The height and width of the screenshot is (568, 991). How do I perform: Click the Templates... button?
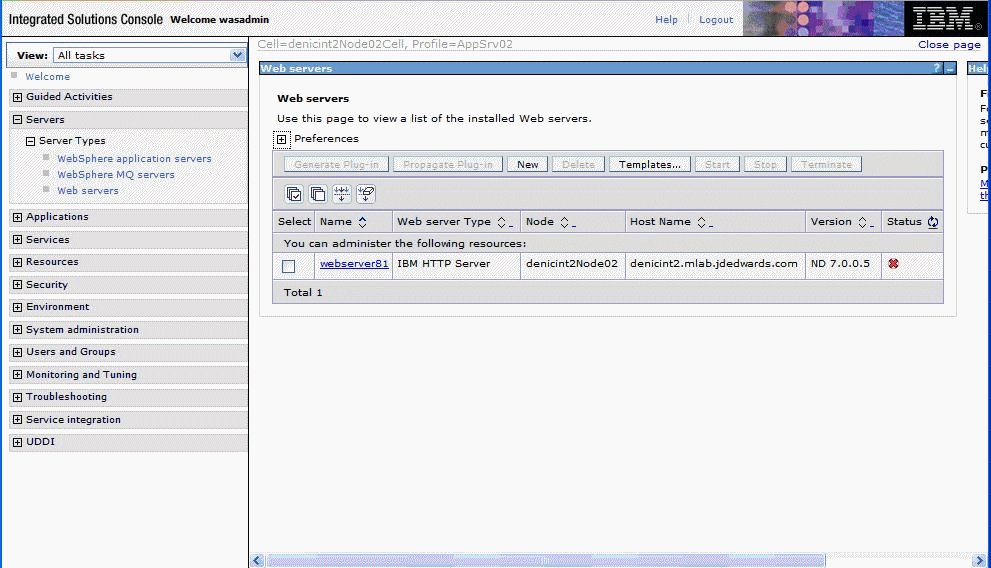pos(650,164)
